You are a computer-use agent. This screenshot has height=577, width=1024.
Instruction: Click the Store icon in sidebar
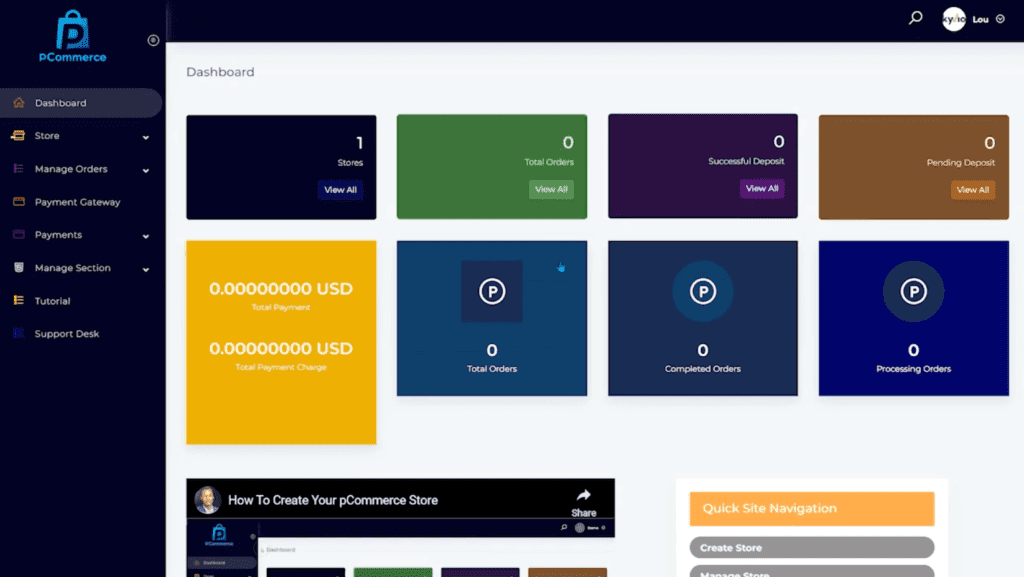[18, 136]
